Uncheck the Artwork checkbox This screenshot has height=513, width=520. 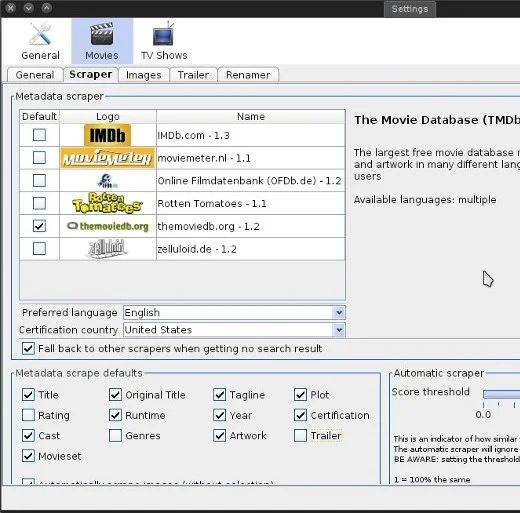[x=220, y=436]
